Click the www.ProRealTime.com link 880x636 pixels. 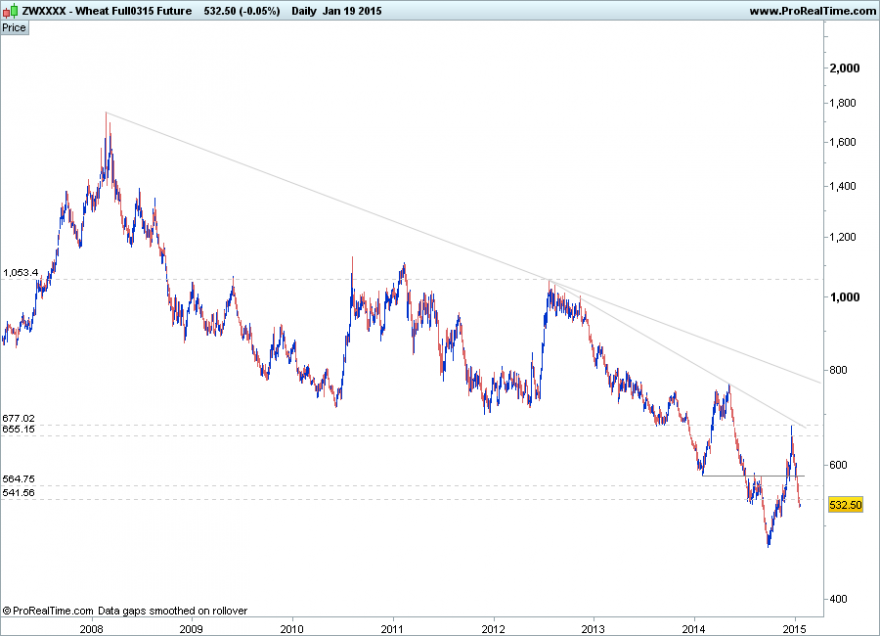point(812,11)
